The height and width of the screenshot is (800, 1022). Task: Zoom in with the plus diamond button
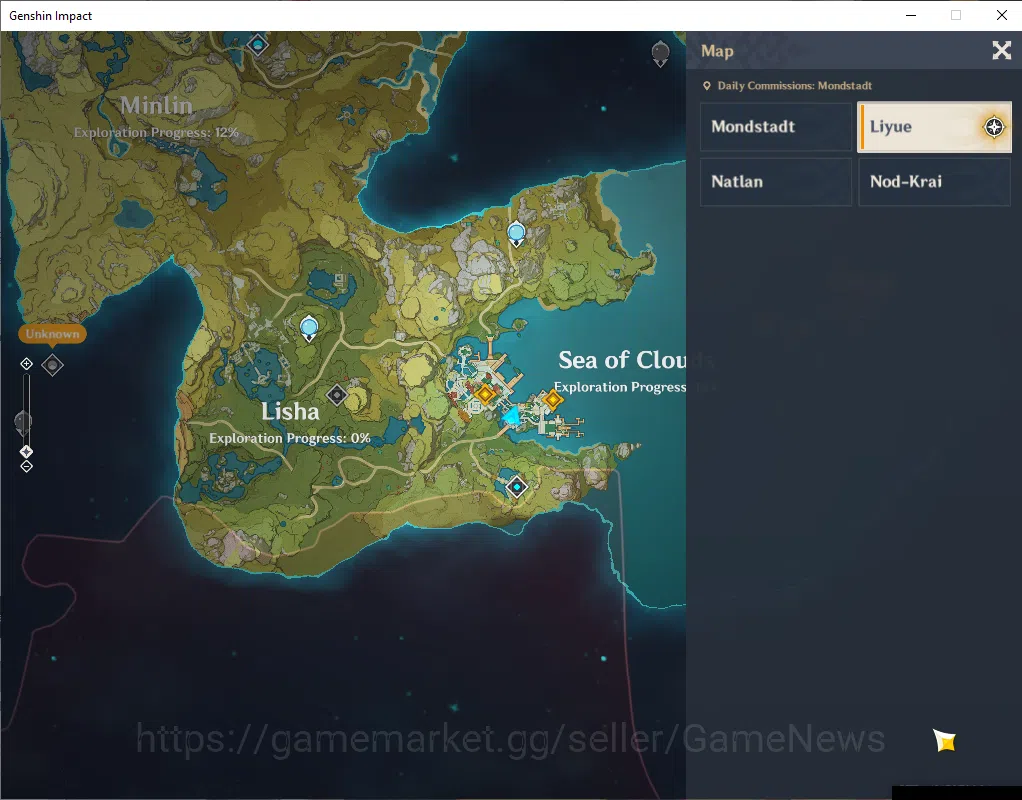click(x=26, y=363)
